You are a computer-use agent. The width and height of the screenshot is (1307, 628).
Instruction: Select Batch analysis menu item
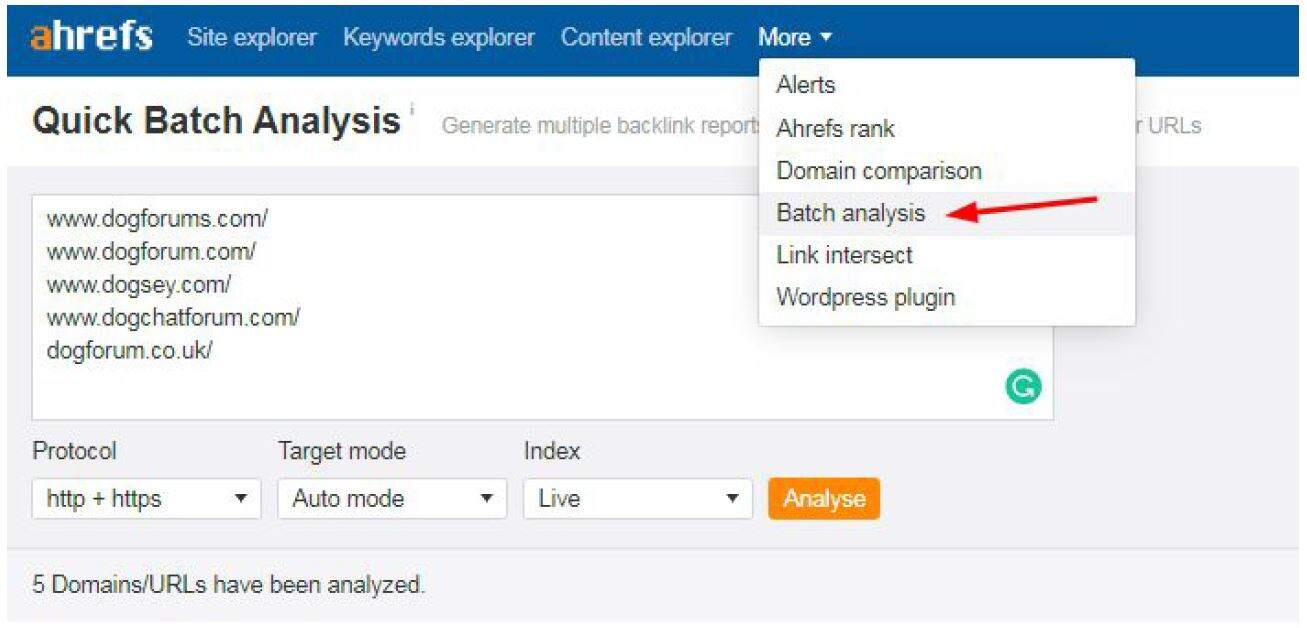click(x=850, y=213)
